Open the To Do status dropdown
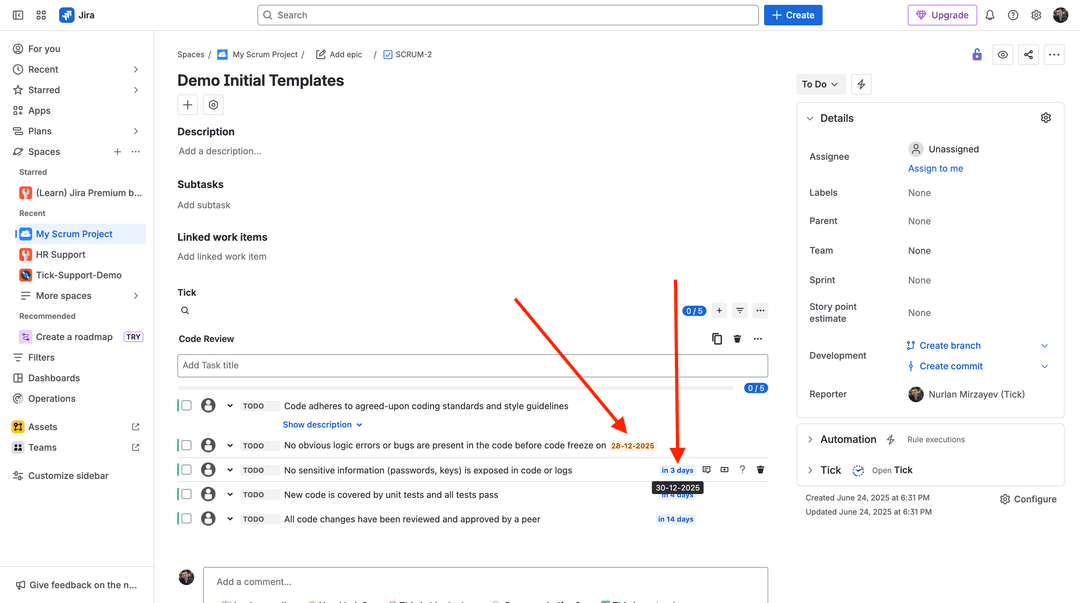This screenshot has width=1080, height=603. [820, 84]
